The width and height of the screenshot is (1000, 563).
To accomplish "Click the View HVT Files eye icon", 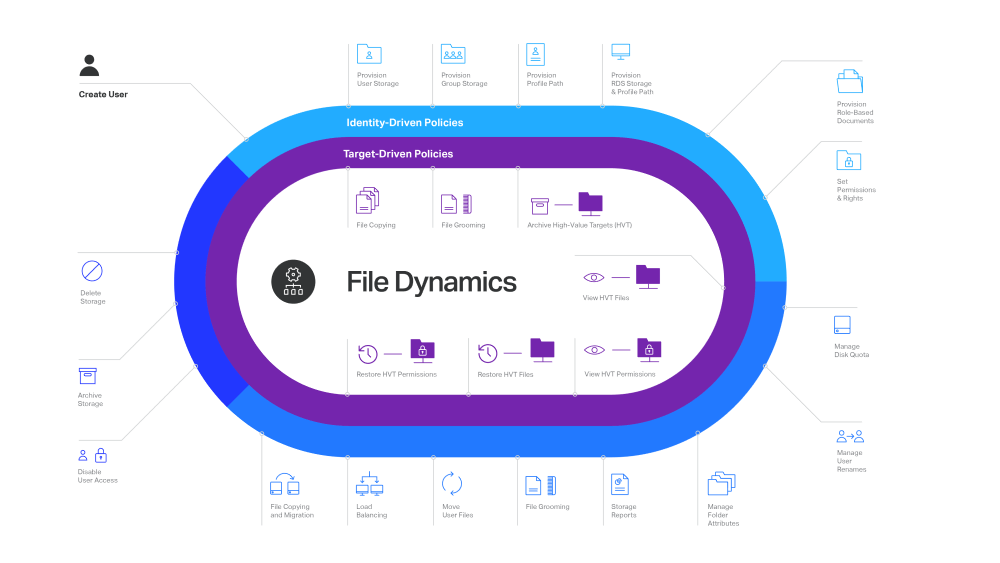I will [x=594, y=277].
